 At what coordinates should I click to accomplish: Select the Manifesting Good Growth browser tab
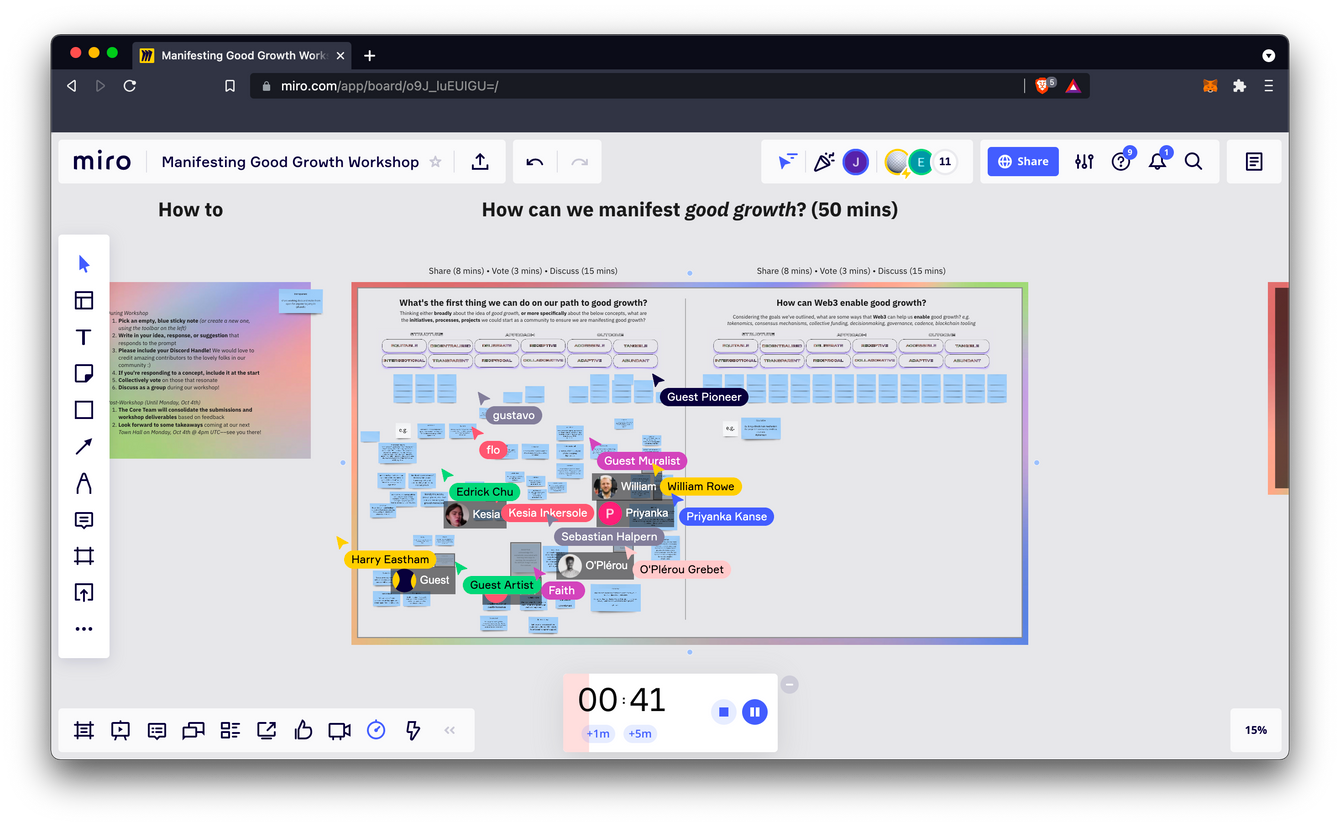[x=240, y=56]
